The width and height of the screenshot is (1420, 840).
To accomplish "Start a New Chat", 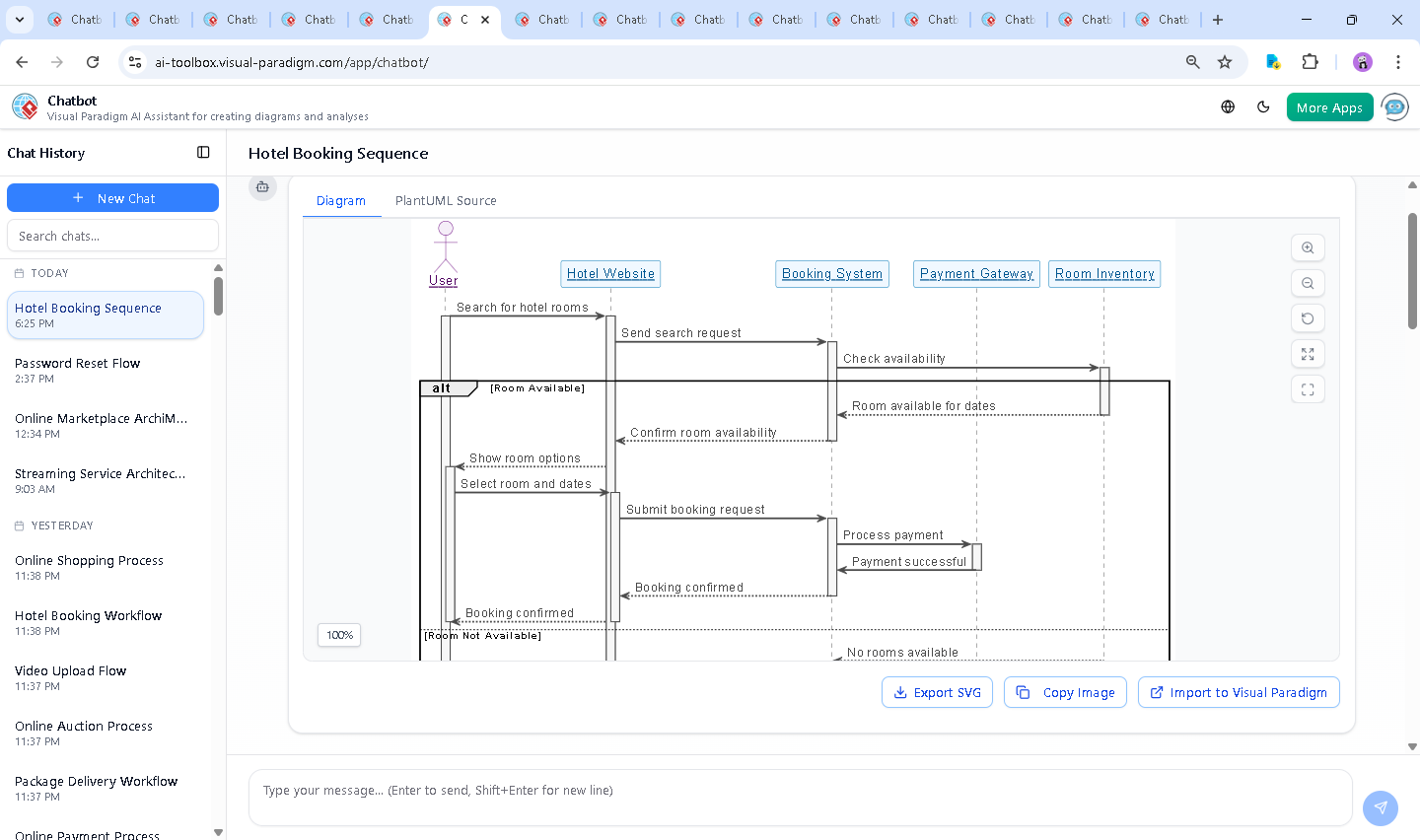I will pos(112,198).
